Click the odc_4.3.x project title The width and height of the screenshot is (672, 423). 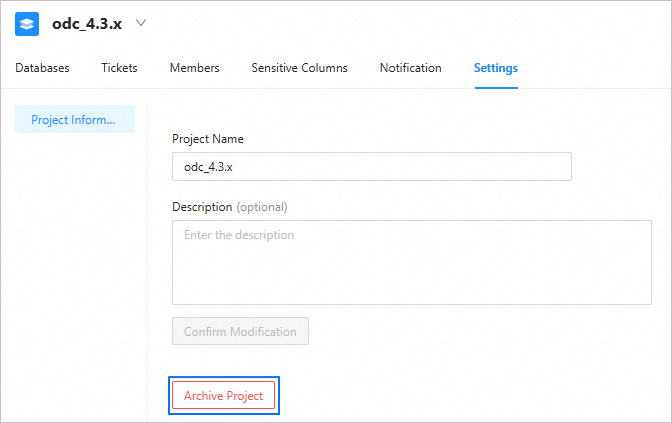click(x=87, y=23)
